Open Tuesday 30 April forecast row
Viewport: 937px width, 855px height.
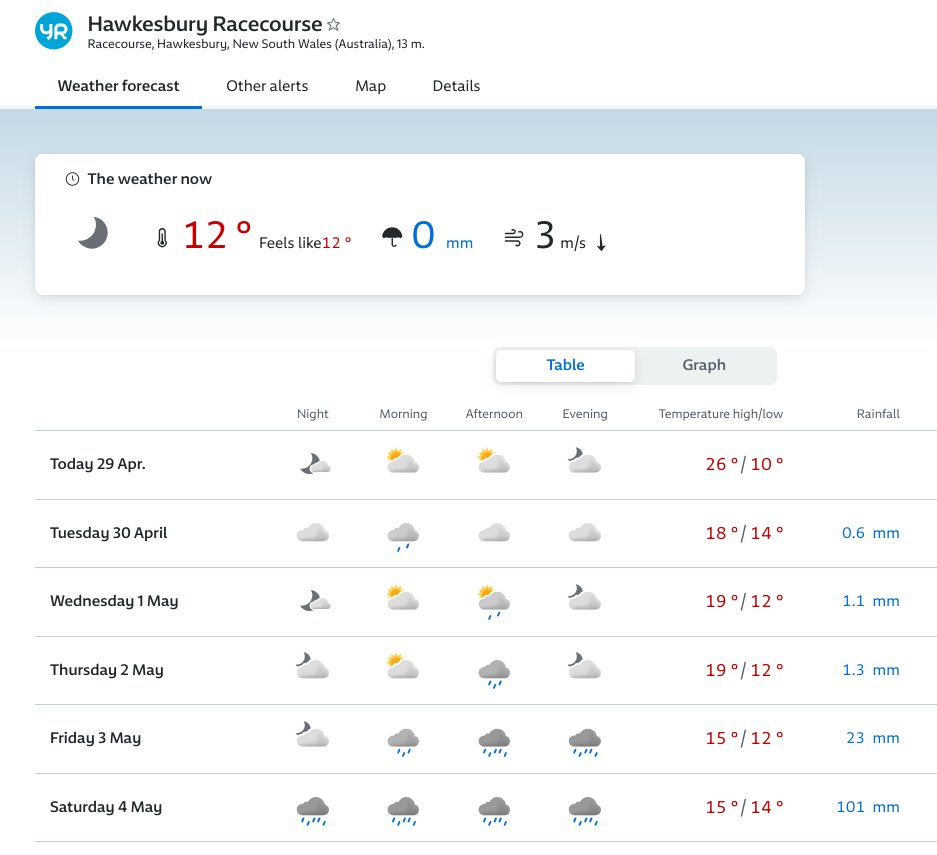(486, 534)
